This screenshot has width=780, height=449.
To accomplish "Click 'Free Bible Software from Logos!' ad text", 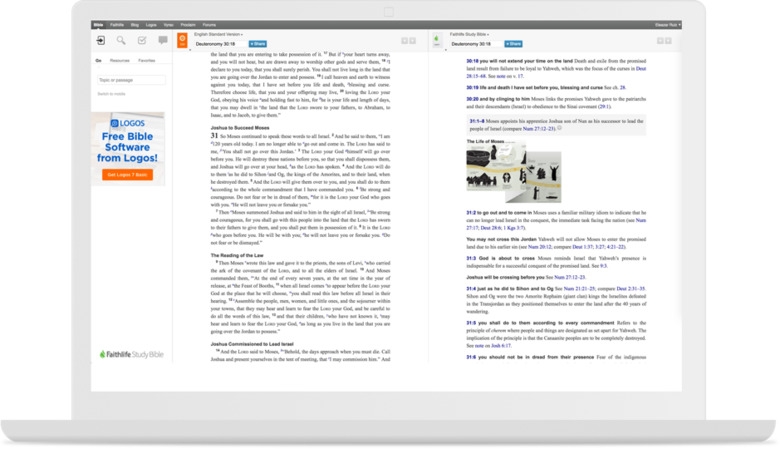I will pos(127,147).
